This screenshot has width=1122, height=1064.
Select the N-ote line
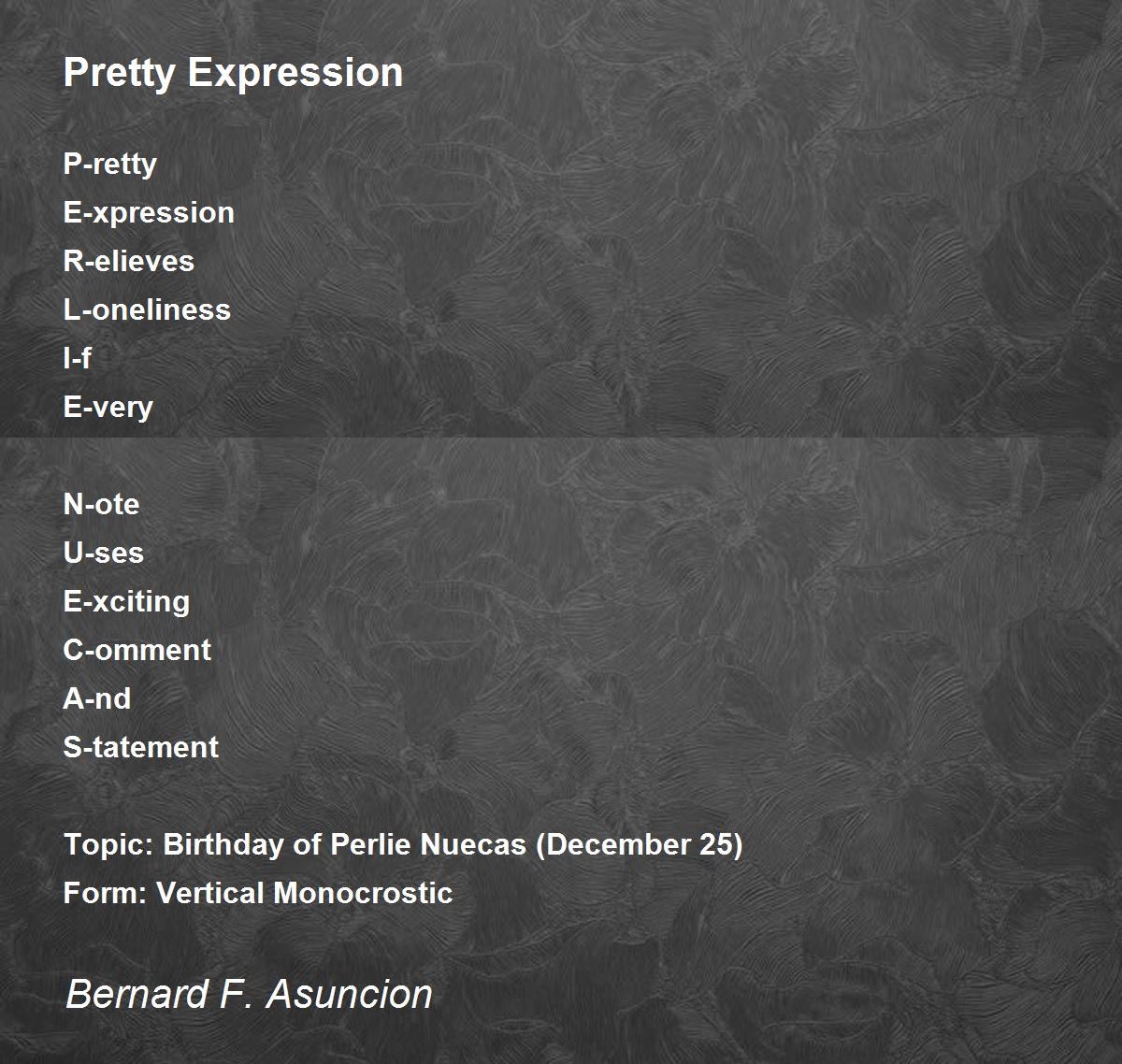coord(101,504)
